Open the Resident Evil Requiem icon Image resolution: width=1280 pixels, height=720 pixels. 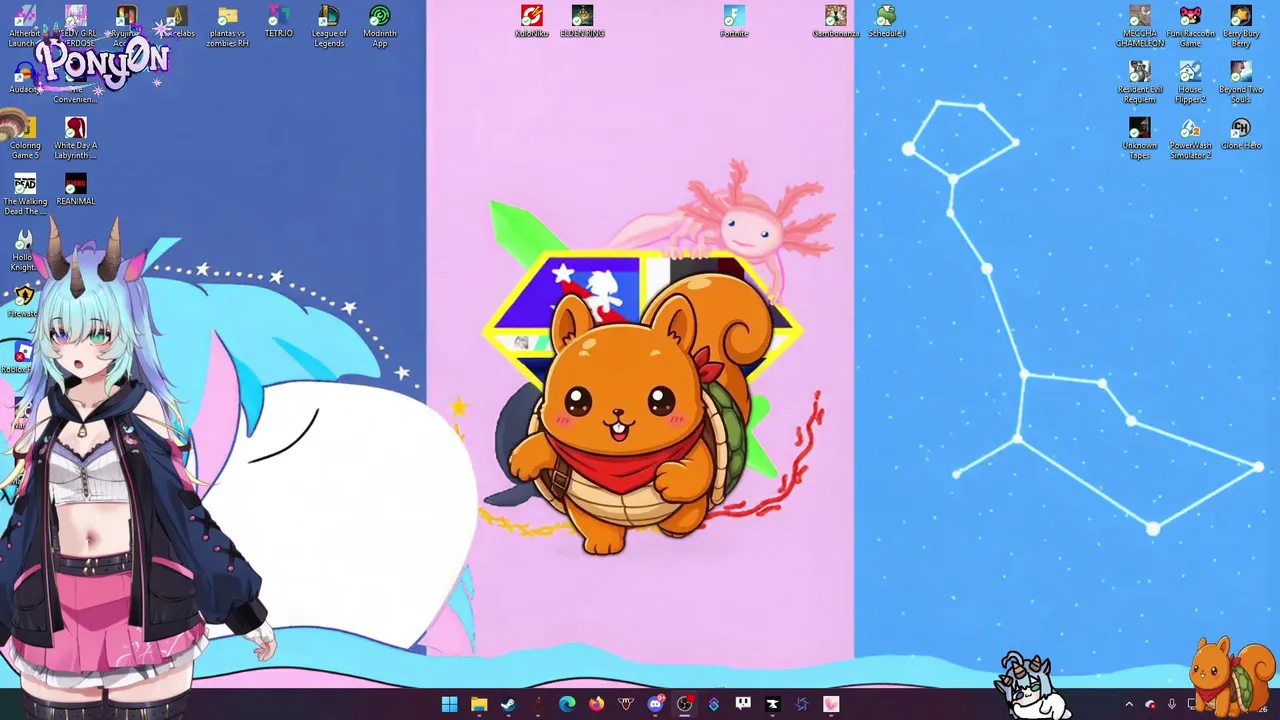(x=1140, y=82)
